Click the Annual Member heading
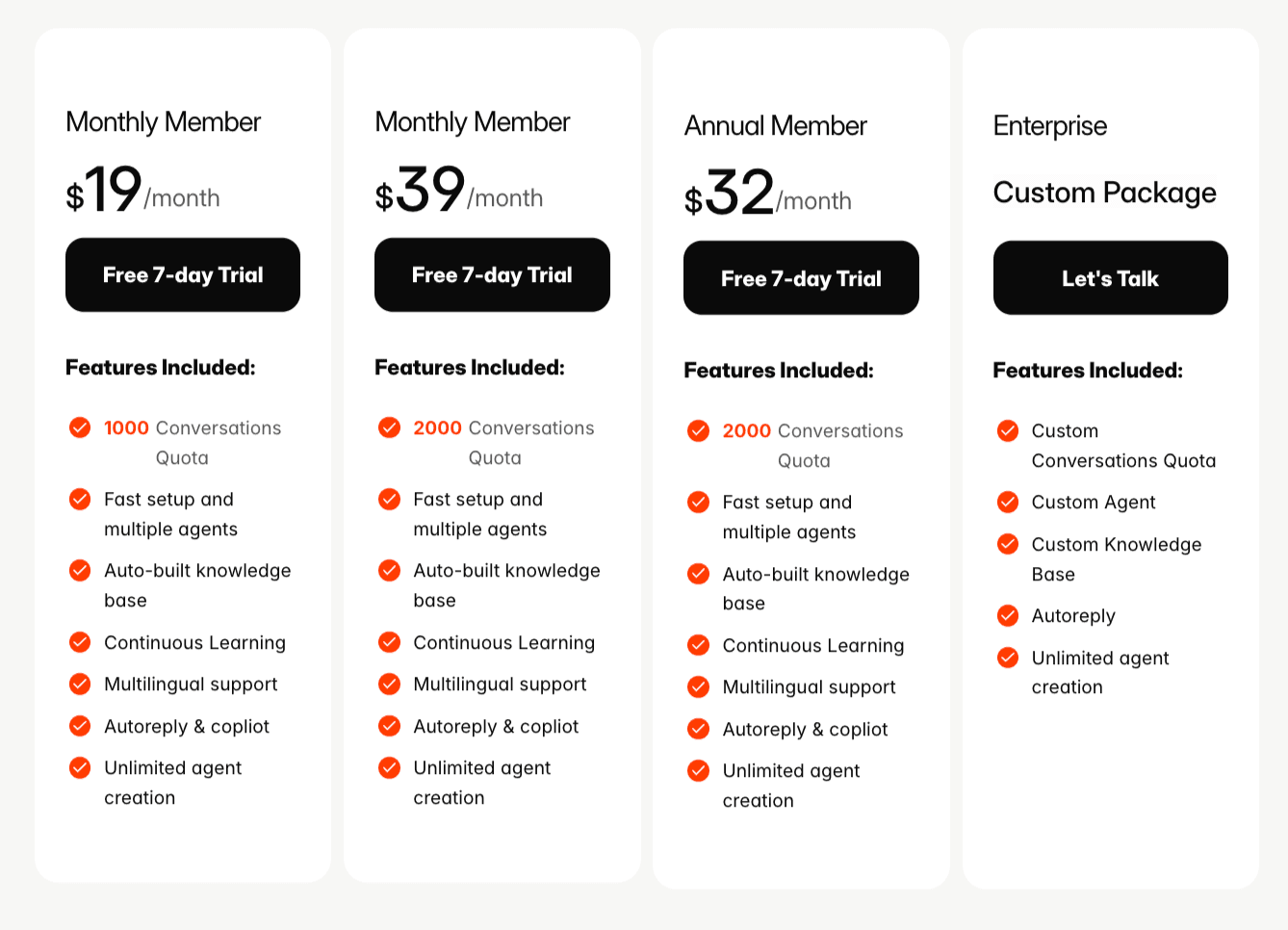The image size is (1288, 930). click(775, 125)
